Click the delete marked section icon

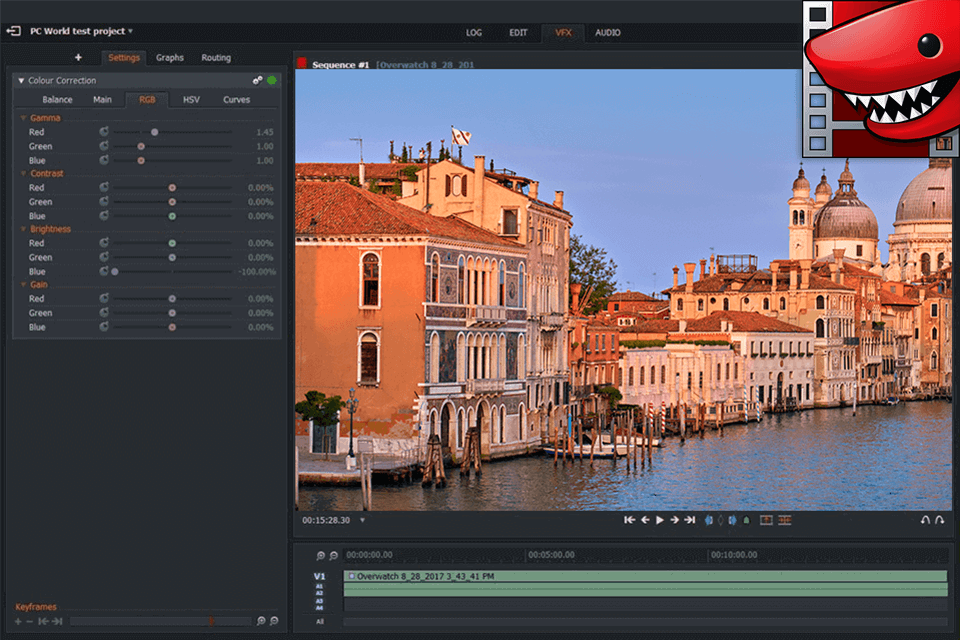(x=785, y=520)
